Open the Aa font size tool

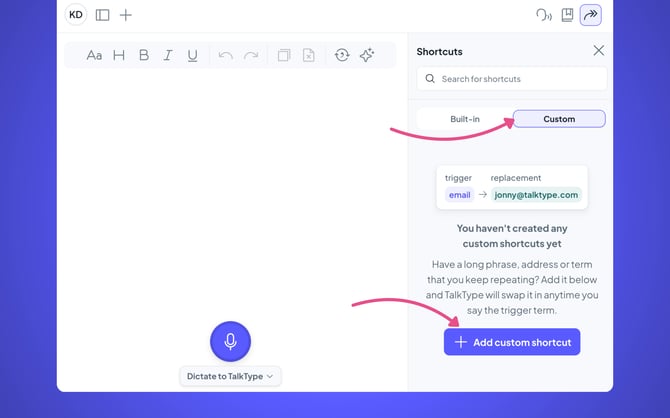94,55
